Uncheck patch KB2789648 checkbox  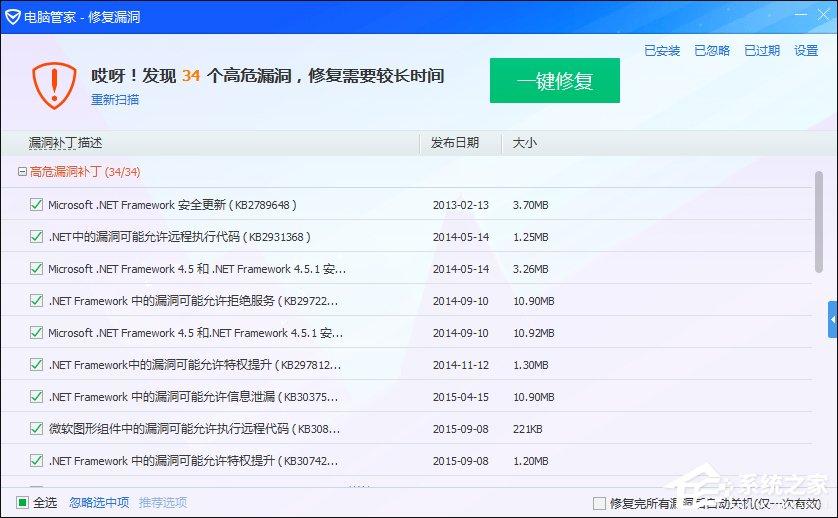(x=37, y=205)
